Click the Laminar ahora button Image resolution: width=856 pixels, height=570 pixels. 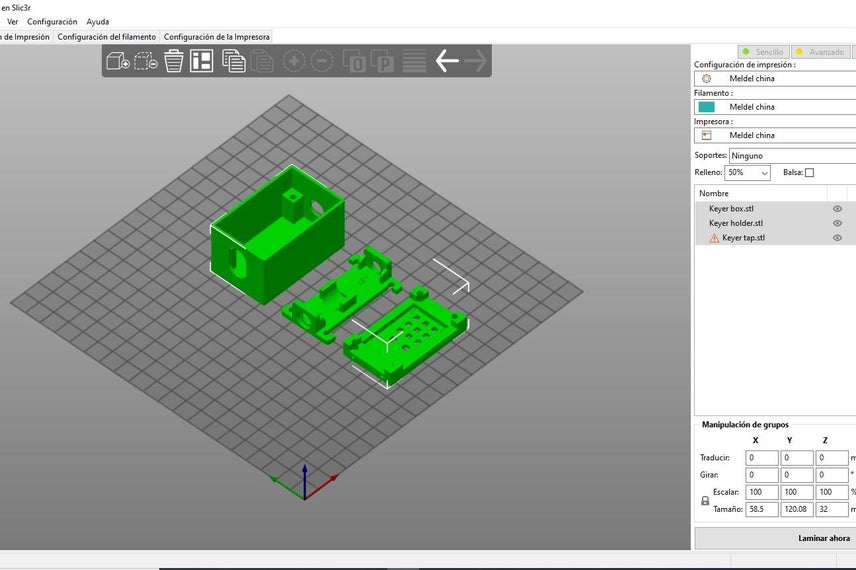775,538
